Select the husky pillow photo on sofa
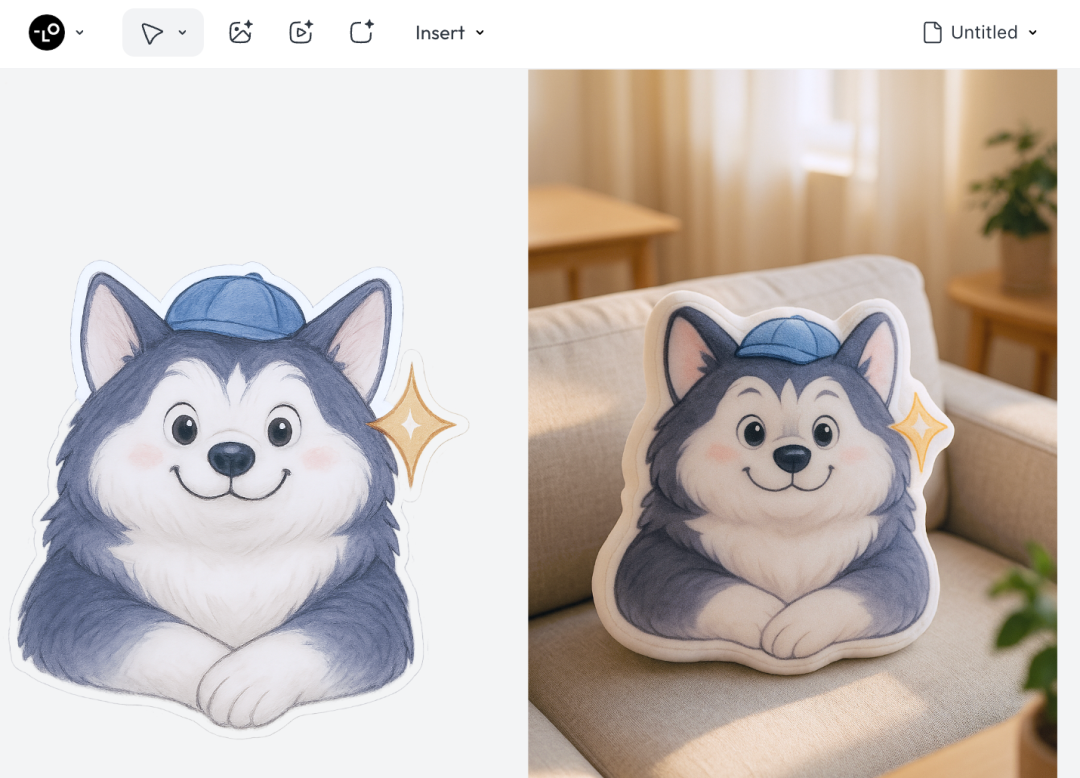The height and width of the screenshot is (778, 1080). [x=793, y=423]
